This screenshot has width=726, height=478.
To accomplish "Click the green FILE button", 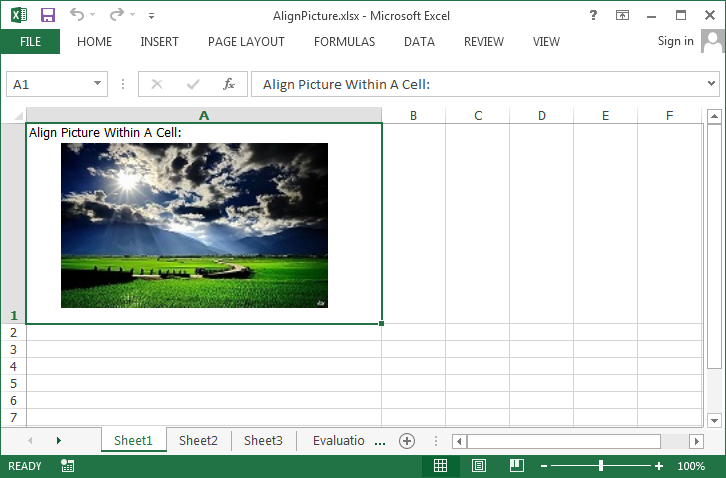I will (30, 42).
